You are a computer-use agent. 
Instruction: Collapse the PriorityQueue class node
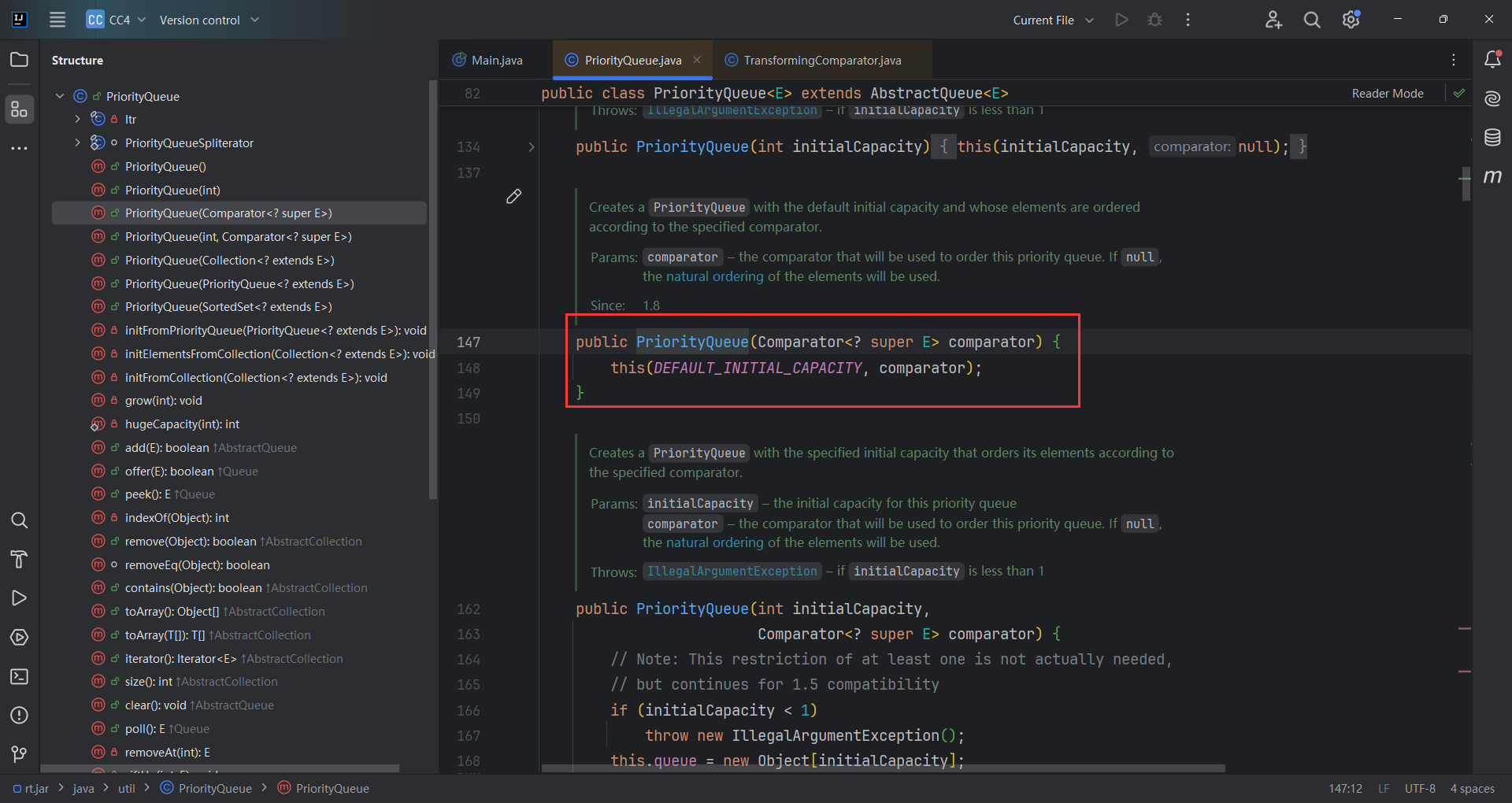[x=60, y=96]
